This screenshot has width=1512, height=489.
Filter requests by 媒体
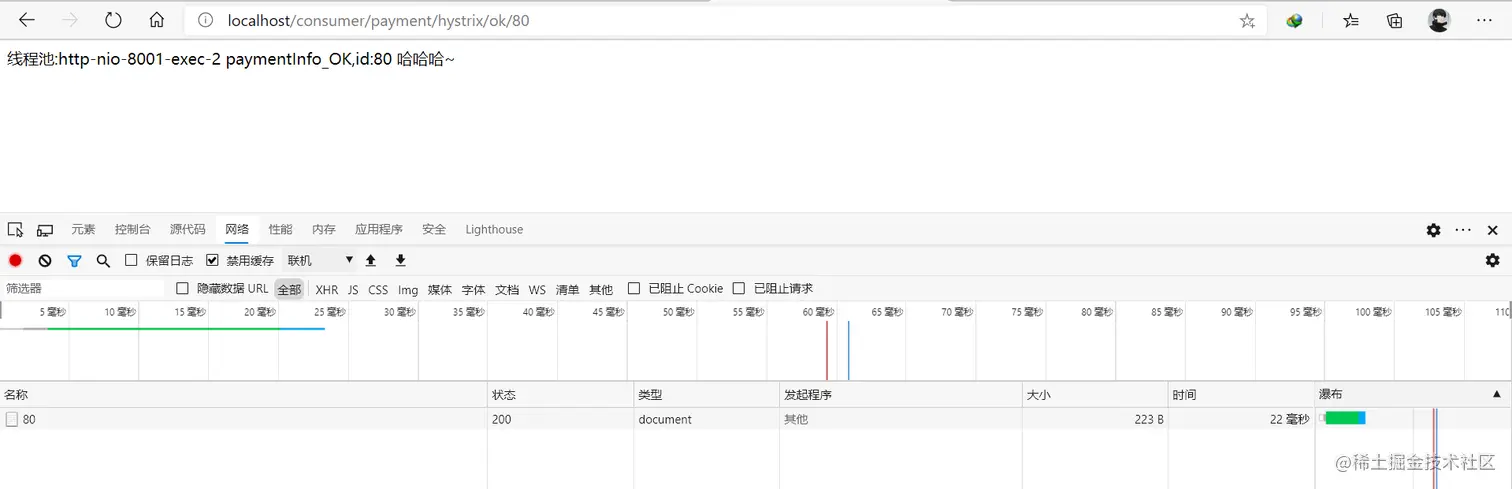click(x=440, y=289)
